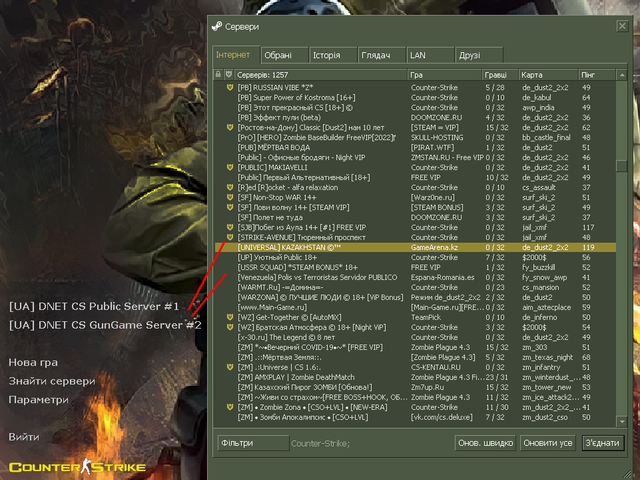Select [UA] DNET CS GunGame Server #2
The width and height of the screenshot is (640, 480).
click(x=105, y=325)
